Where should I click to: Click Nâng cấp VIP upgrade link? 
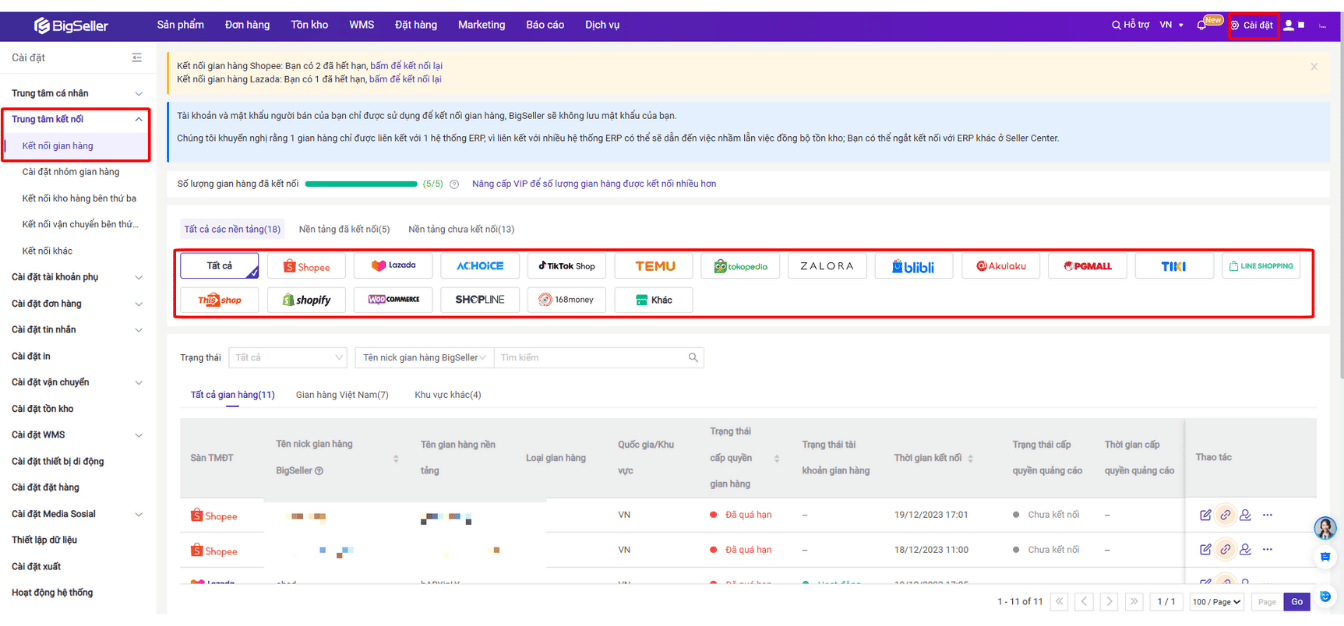[594, 184]
